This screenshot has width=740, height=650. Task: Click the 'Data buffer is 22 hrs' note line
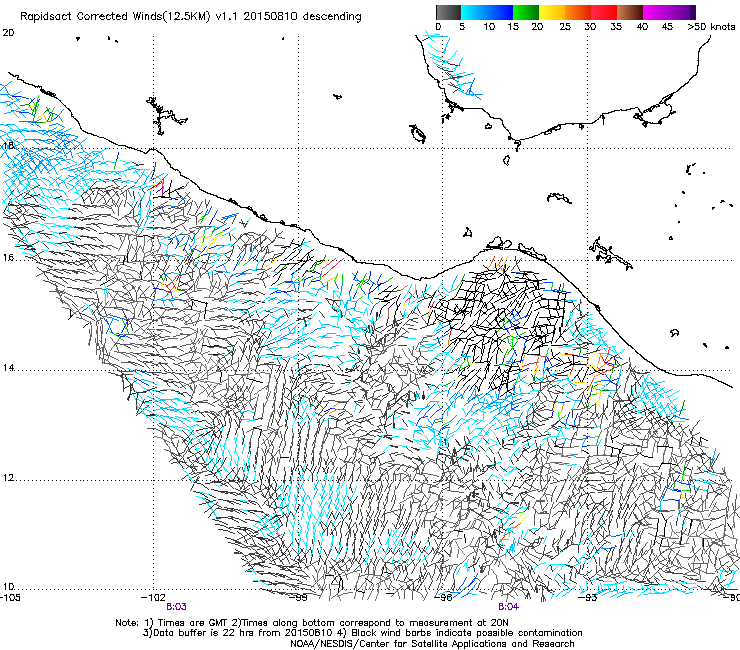pyautogui.click(x=362, y=633)
